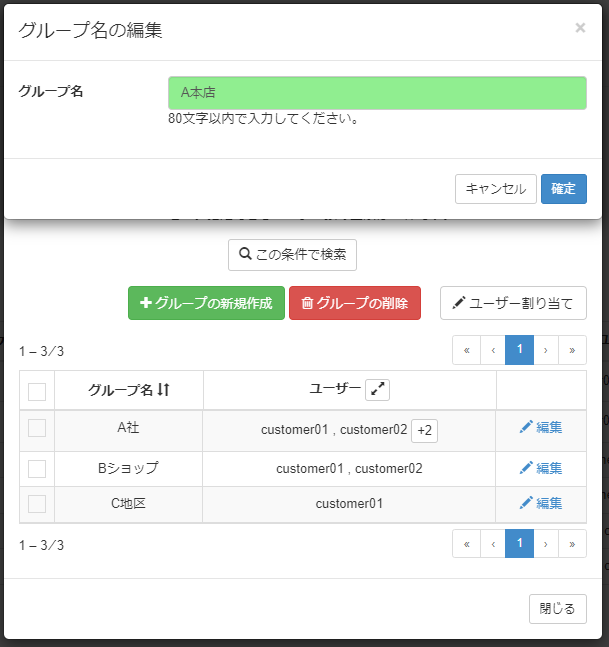The image size is (609, 647).
Task: Confirm with the 確定 button
Action: coord(564,189)
